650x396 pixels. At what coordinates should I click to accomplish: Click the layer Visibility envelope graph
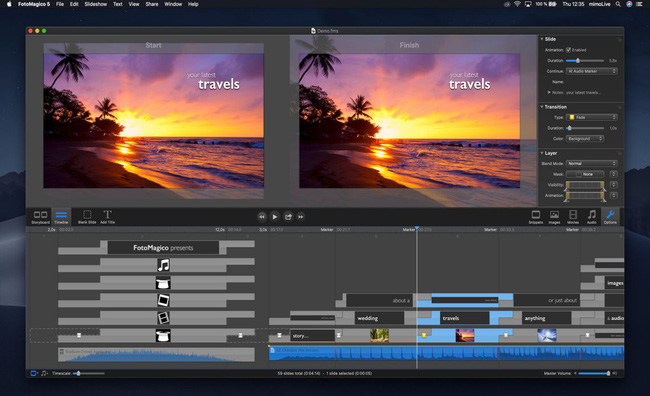[x=585, y=186]
